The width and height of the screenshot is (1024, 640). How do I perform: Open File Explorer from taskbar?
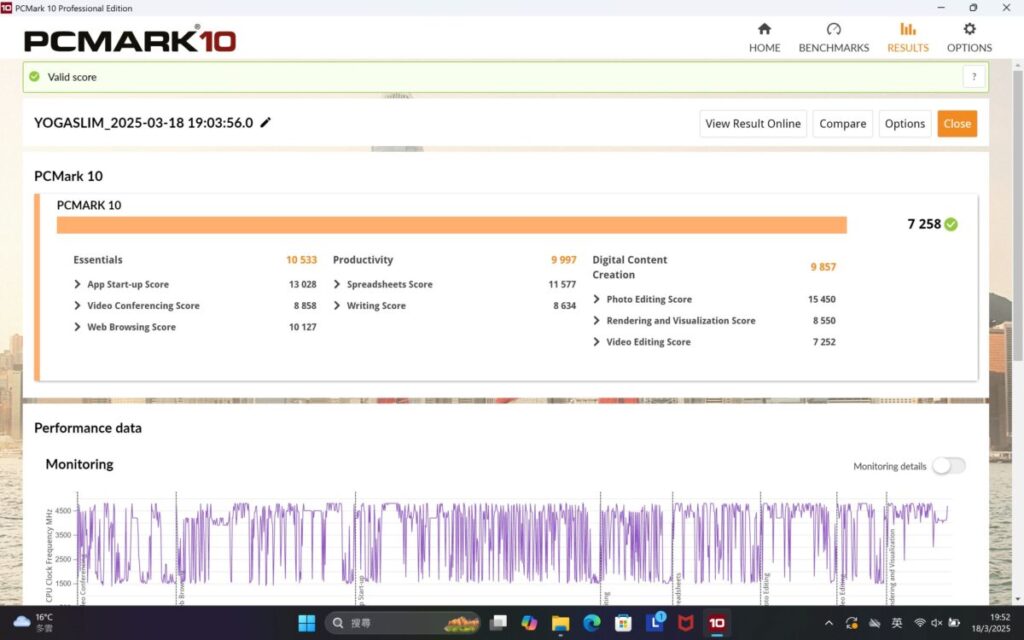[560, 623]
